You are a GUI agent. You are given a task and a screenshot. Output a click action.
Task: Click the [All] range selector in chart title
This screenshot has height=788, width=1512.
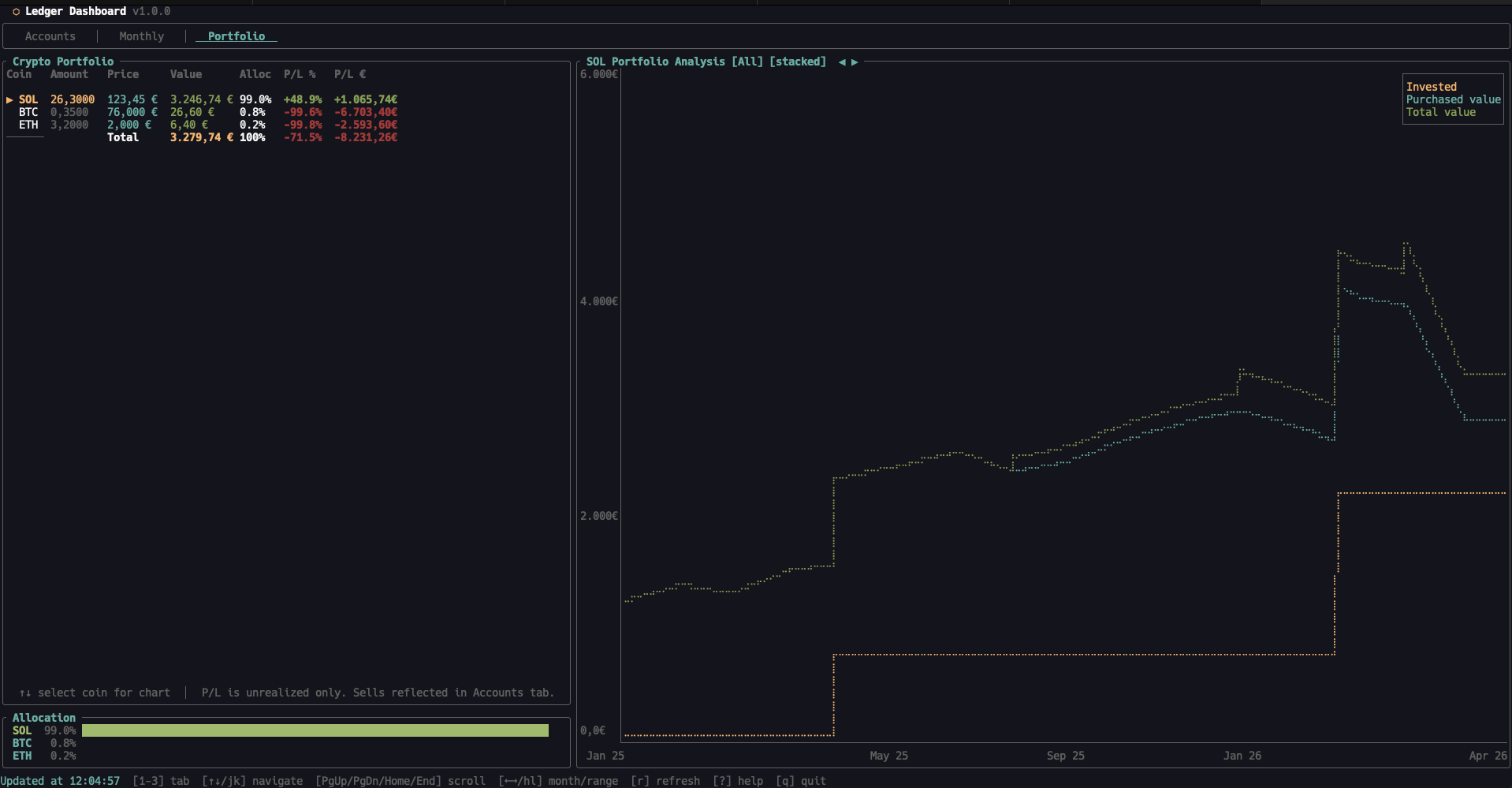pyautogui.click(x=747, y=62)
